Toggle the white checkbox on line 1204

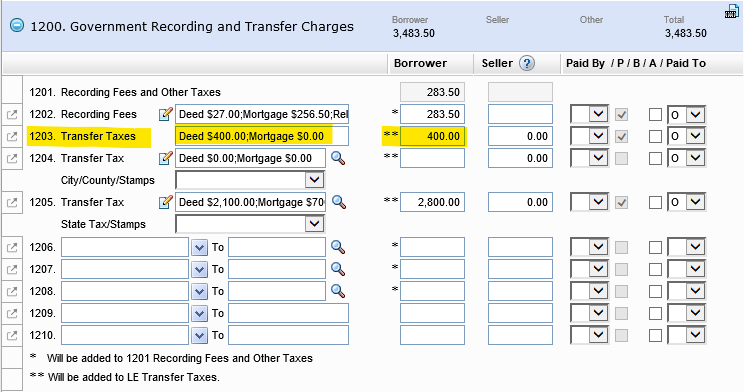655,159
